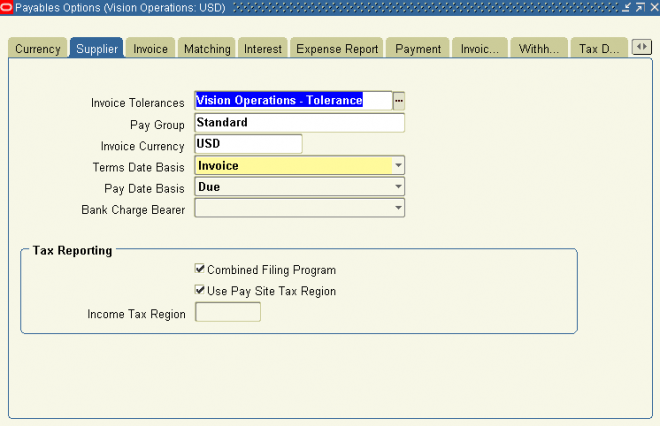The width and height of the screenshot is (660, 426).
Task: Click the Pay Group field
Action: point(299,122)
